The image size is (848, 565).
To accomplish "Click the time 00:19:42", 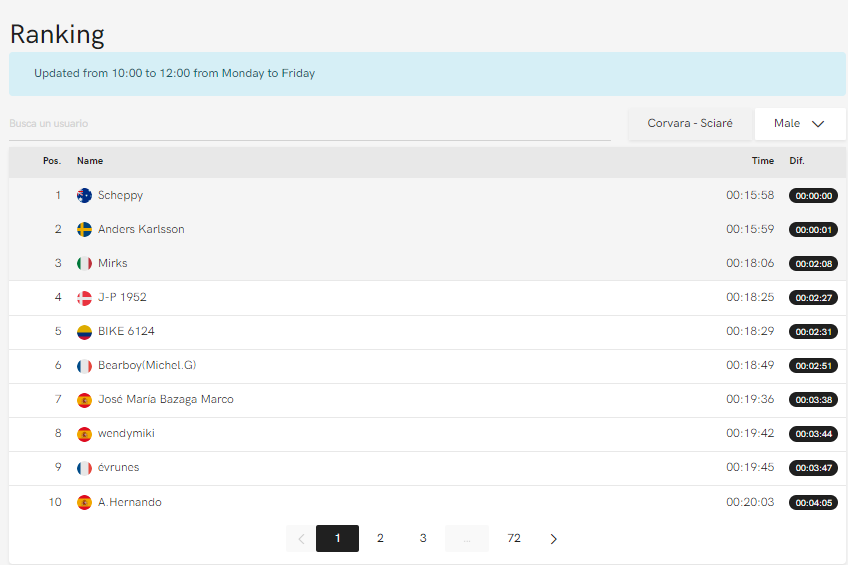I will (x=750, y=434).
